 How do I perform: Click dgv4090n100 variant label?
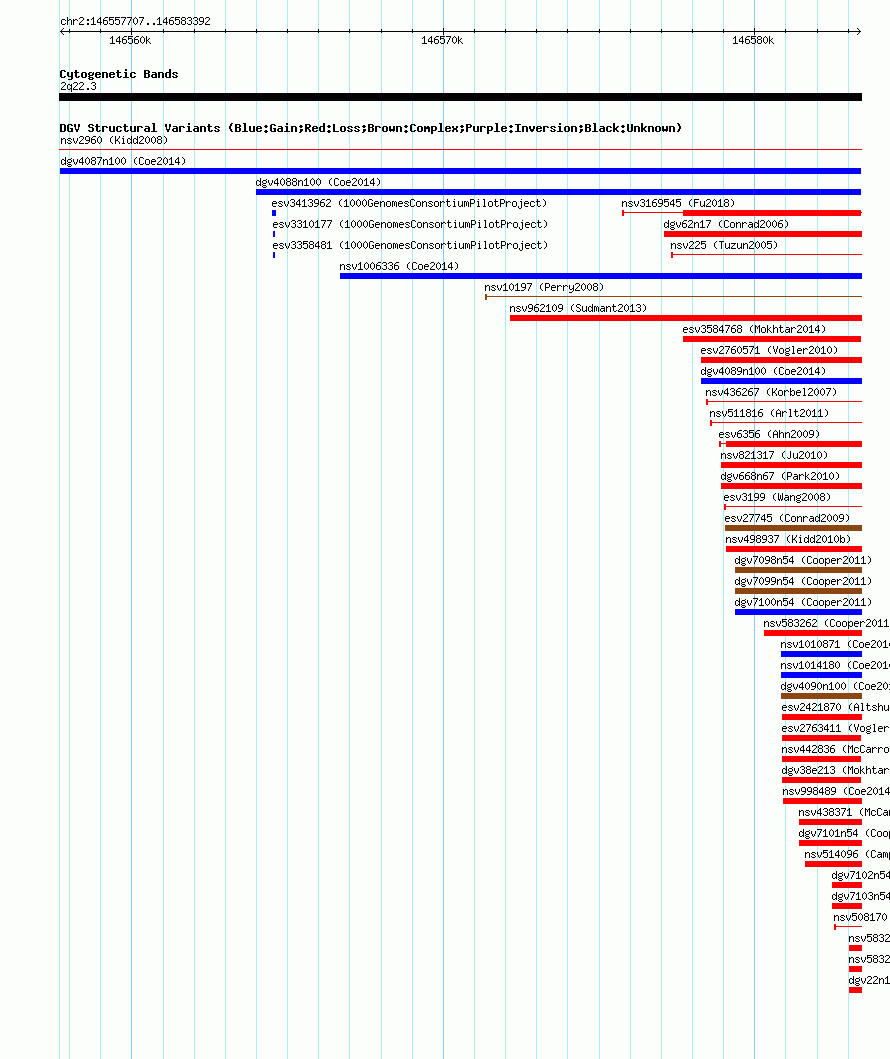click(835, 686)
